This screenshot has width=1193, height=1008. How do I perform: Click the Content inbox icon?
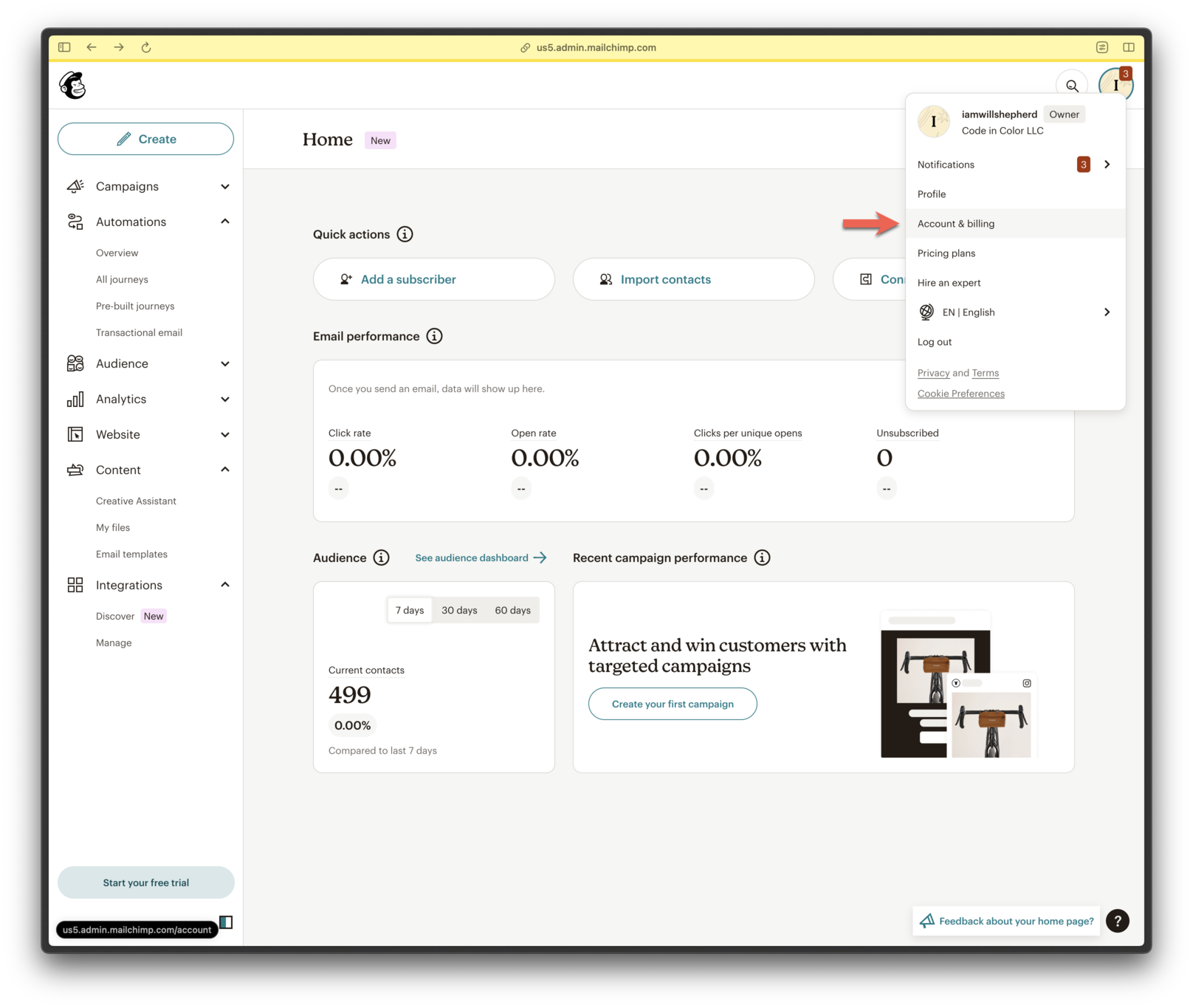click(75, 470)
